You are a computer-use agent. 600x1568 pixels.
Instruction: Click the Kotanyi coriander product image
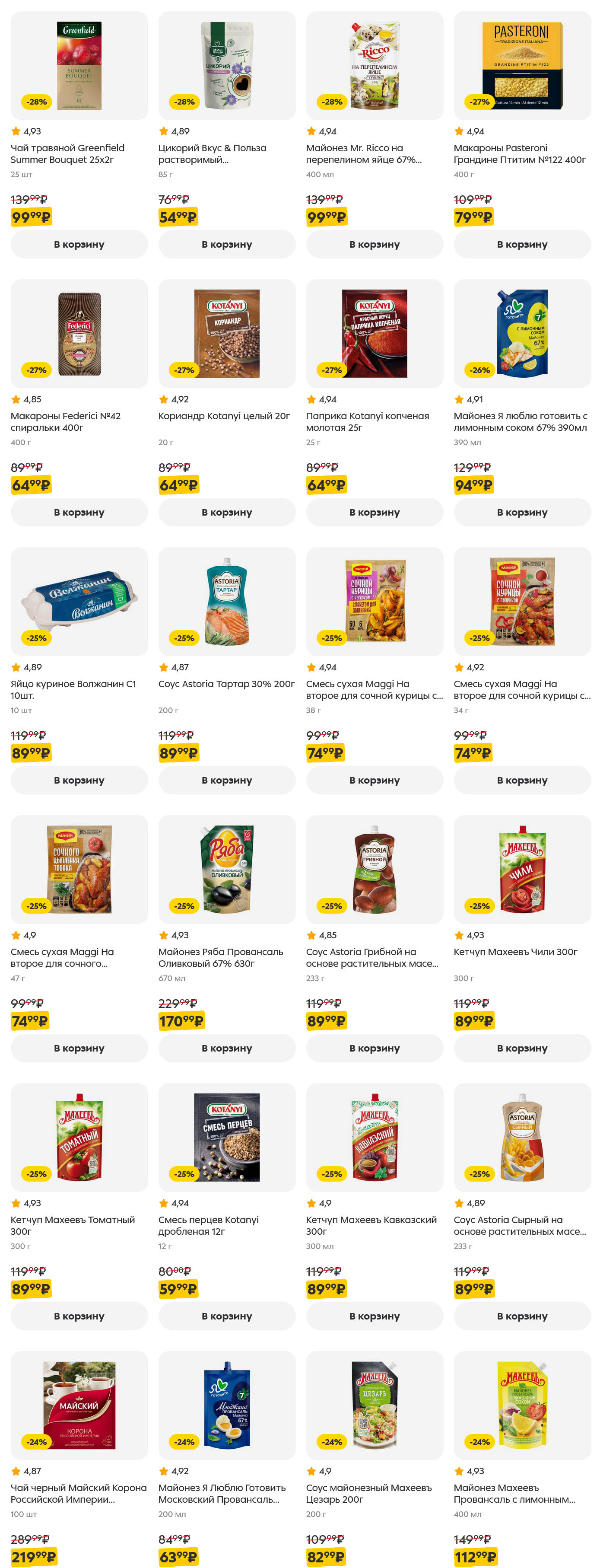tap(226, 334)
